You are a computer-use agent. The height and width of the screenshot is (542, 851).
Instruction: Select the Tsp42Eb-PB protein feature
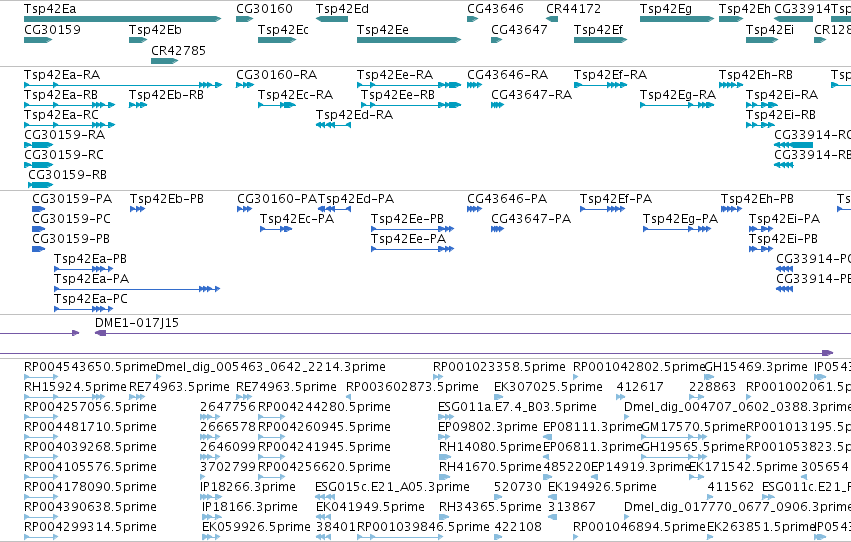tap(137, 209)
